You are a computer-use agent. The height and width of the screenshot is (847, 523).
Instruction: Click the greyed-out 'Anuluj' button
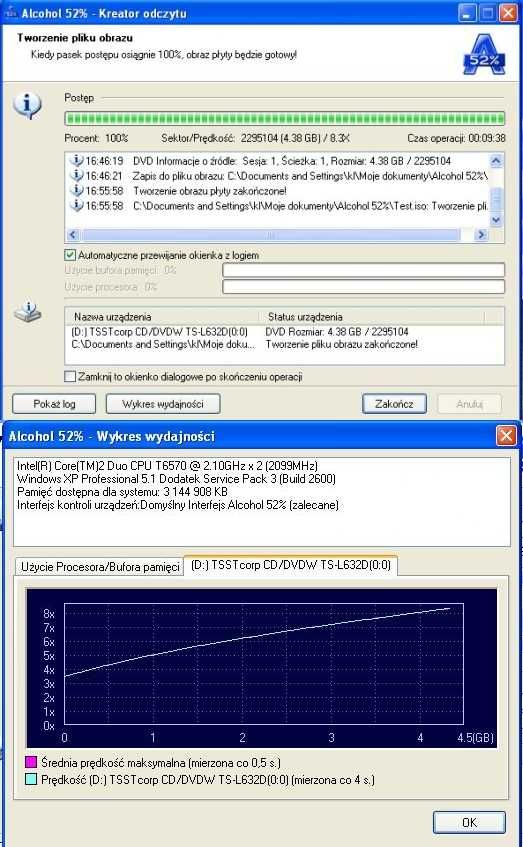pos(469,404)
